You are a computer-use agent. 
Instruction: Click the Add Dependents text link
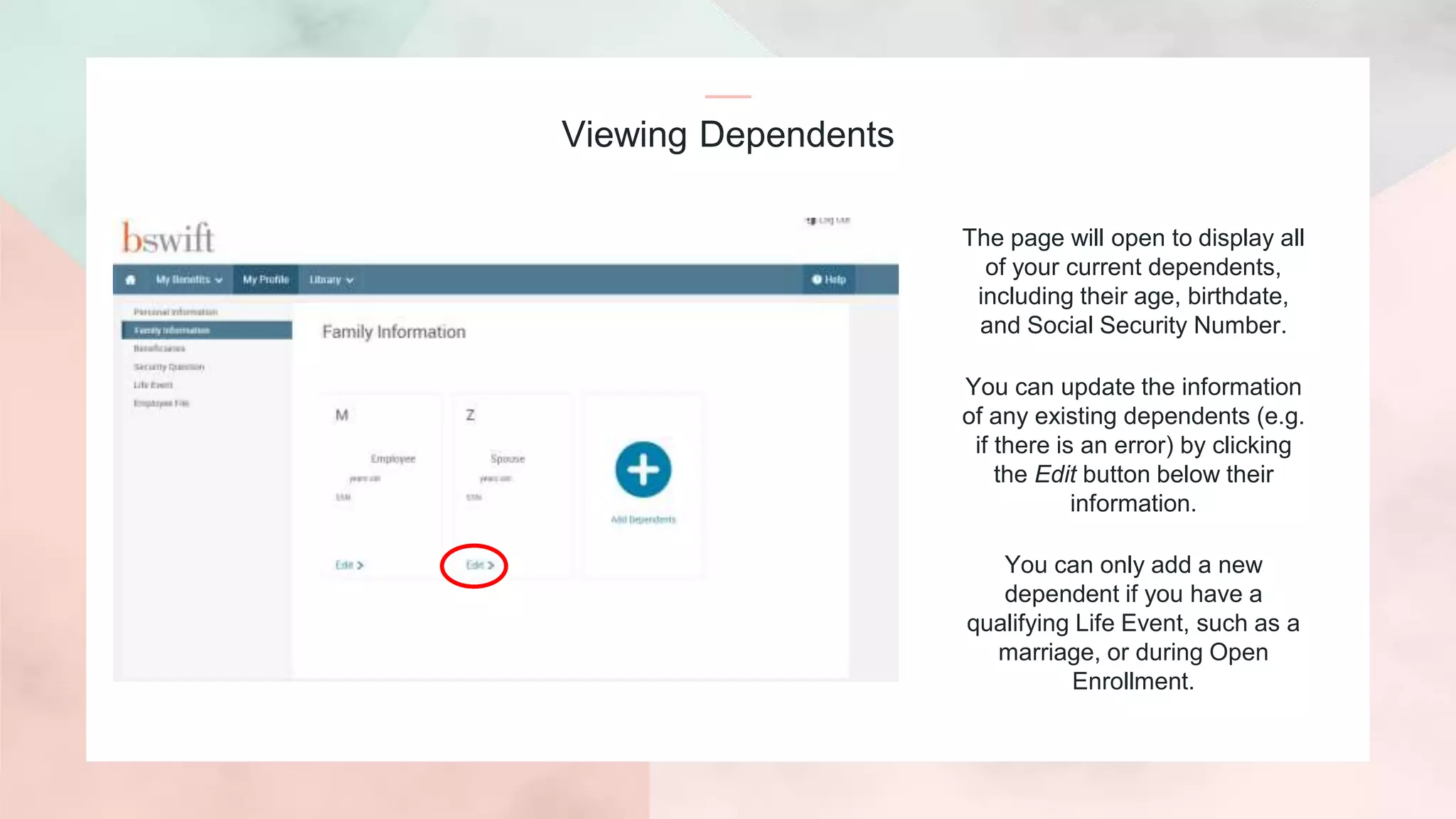pos(643,520)
